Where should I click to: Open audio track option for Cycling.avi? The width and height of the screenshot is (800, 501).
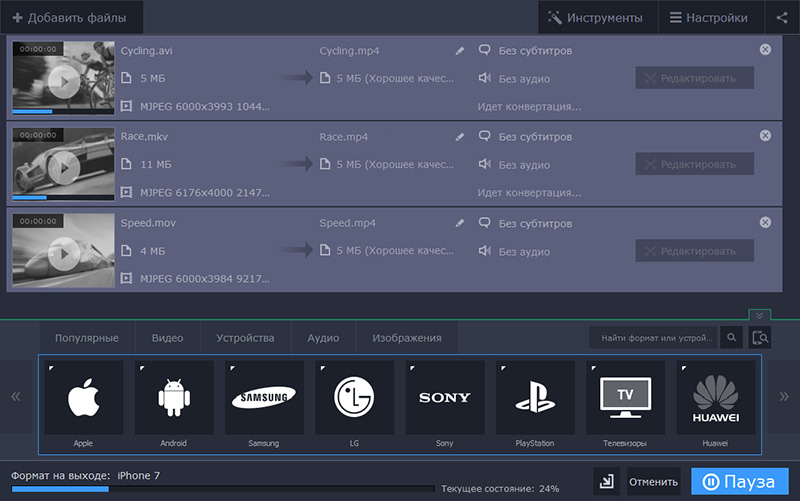click(x=514, y=79)
